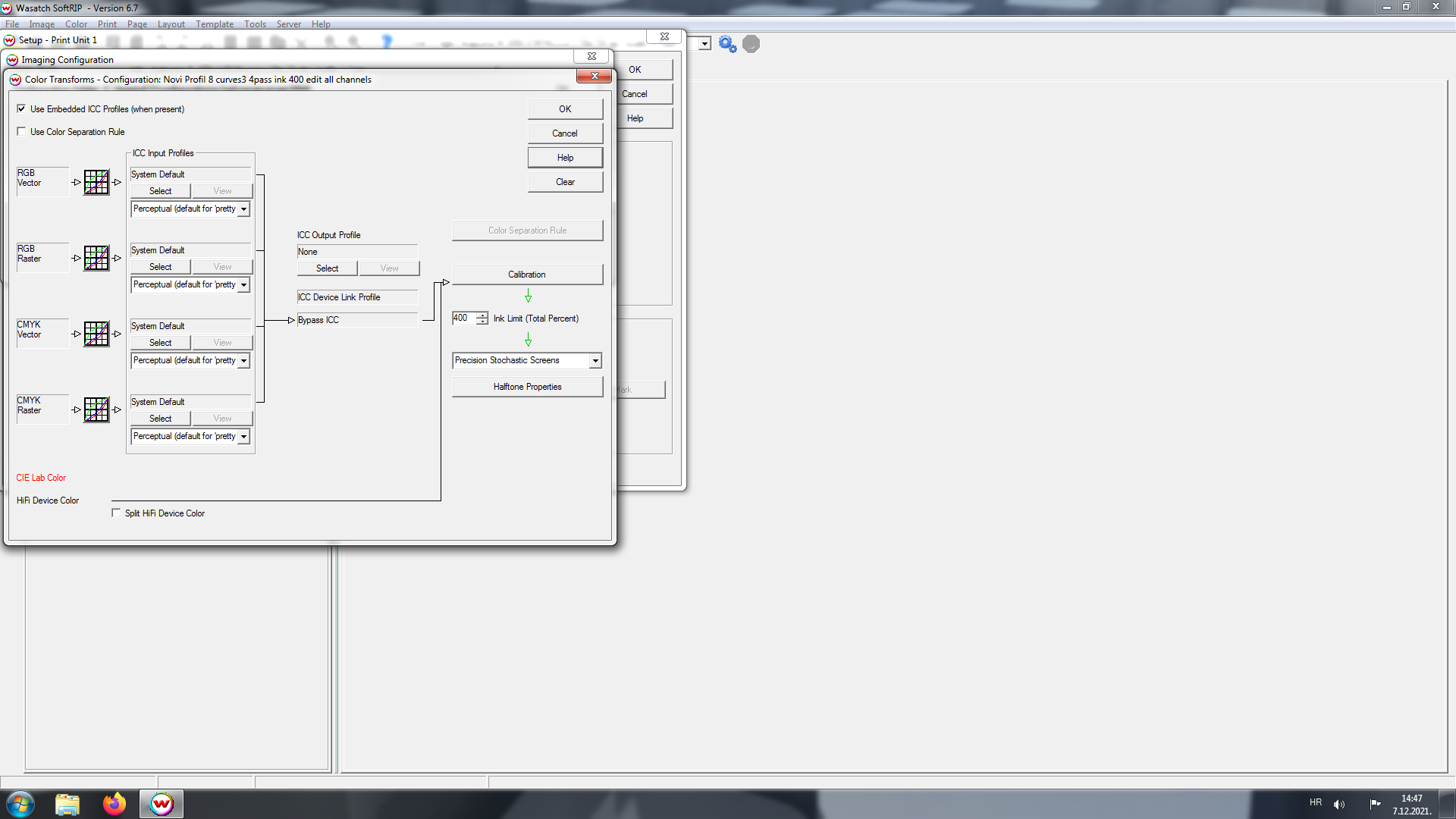Open the Server menu
The image size is (1456, 819).
(289, 24)
